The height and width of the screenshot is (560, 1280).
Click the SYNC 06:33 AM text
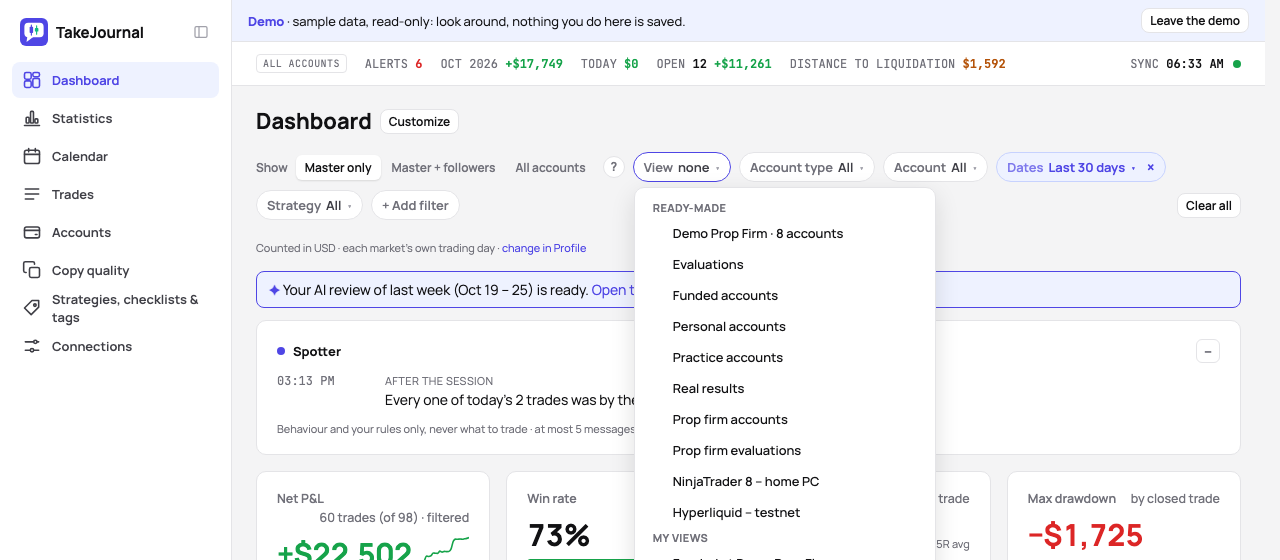coord(1177,64)
